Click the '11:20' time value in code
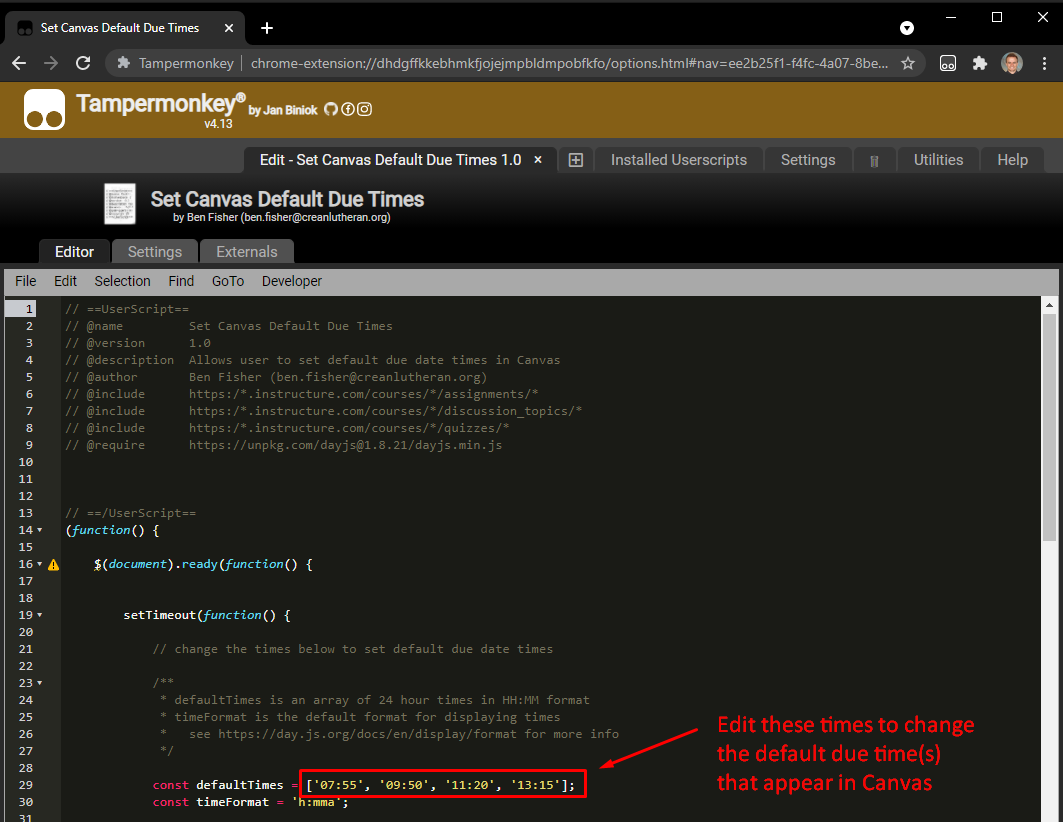Image resolution: width=1063 pixels, height=822 pixels. (x=470, y=785)
